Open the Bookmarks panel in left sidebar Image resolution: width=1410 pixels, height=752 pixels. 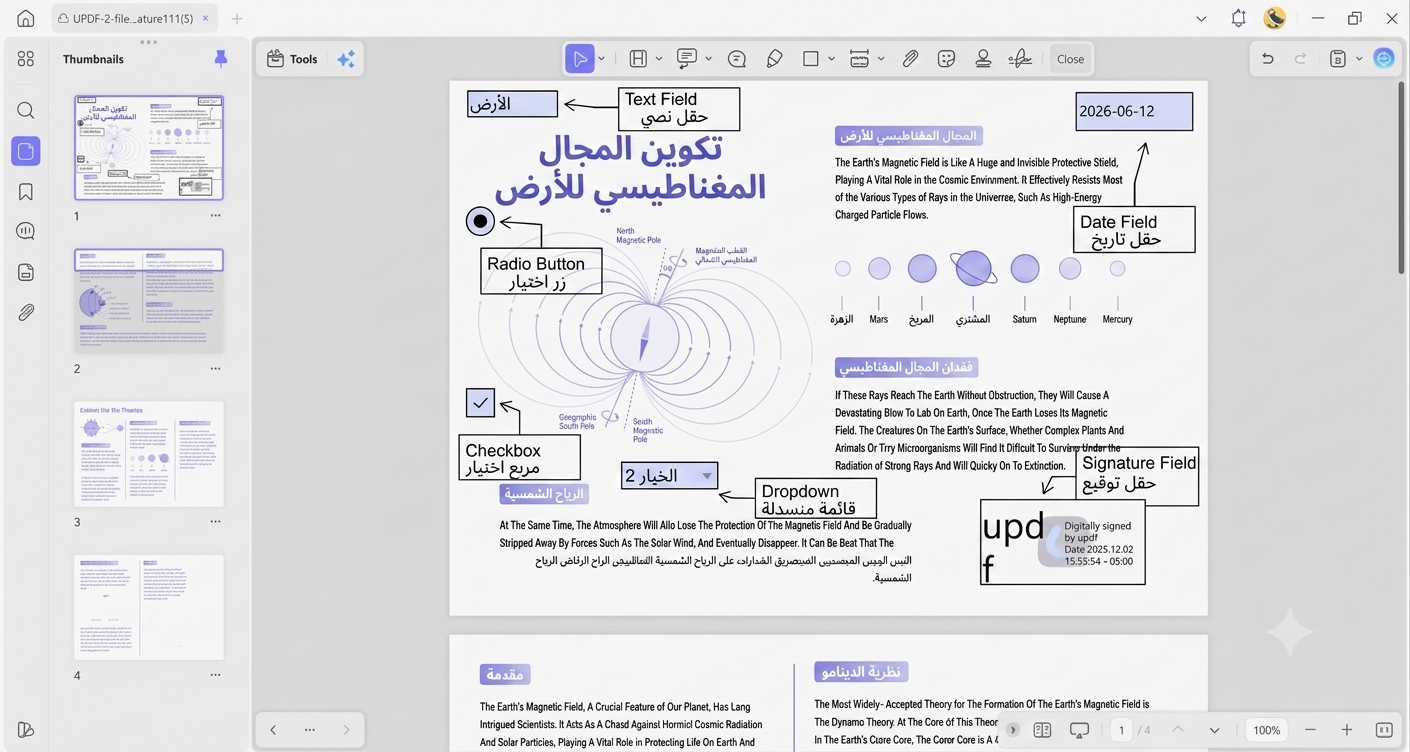click(x=26, y=192)
